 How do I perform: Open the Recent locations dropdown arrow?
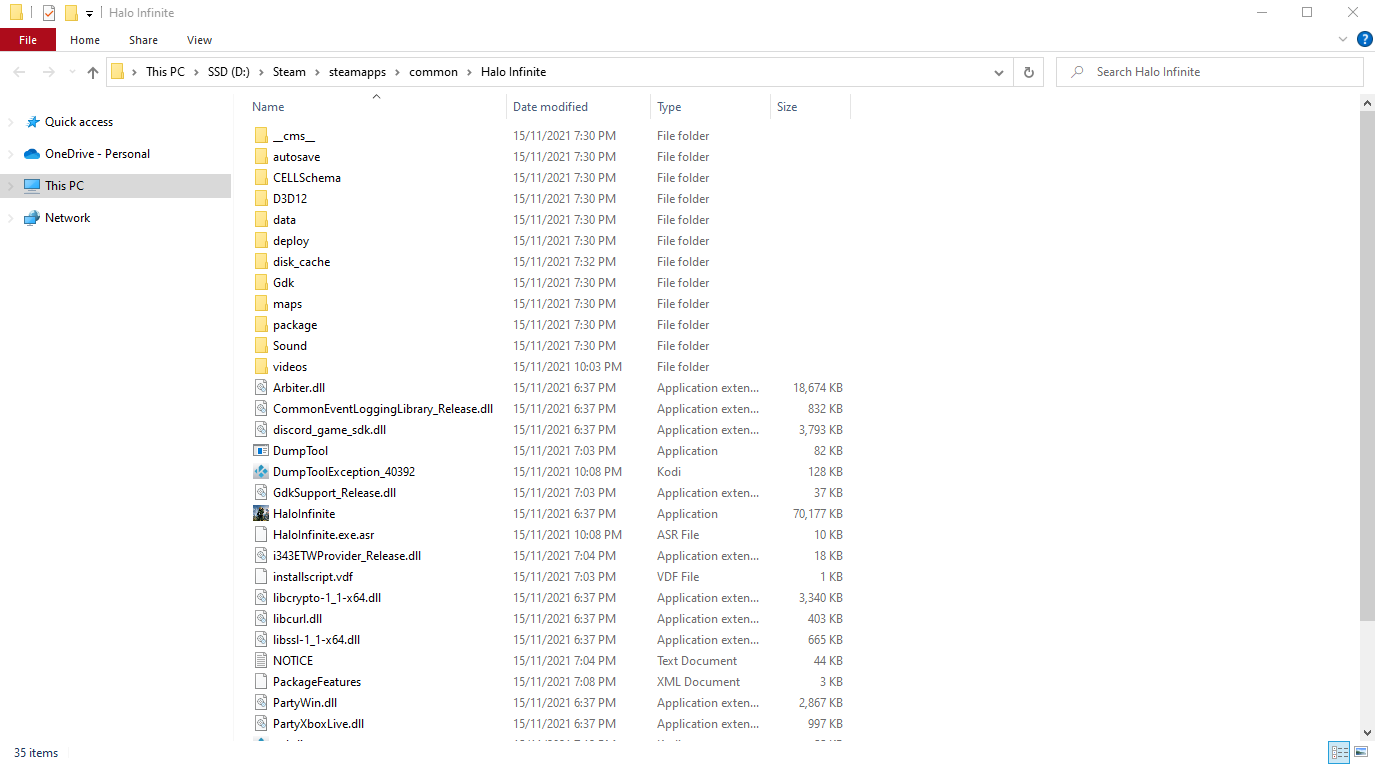pos(72,72)
